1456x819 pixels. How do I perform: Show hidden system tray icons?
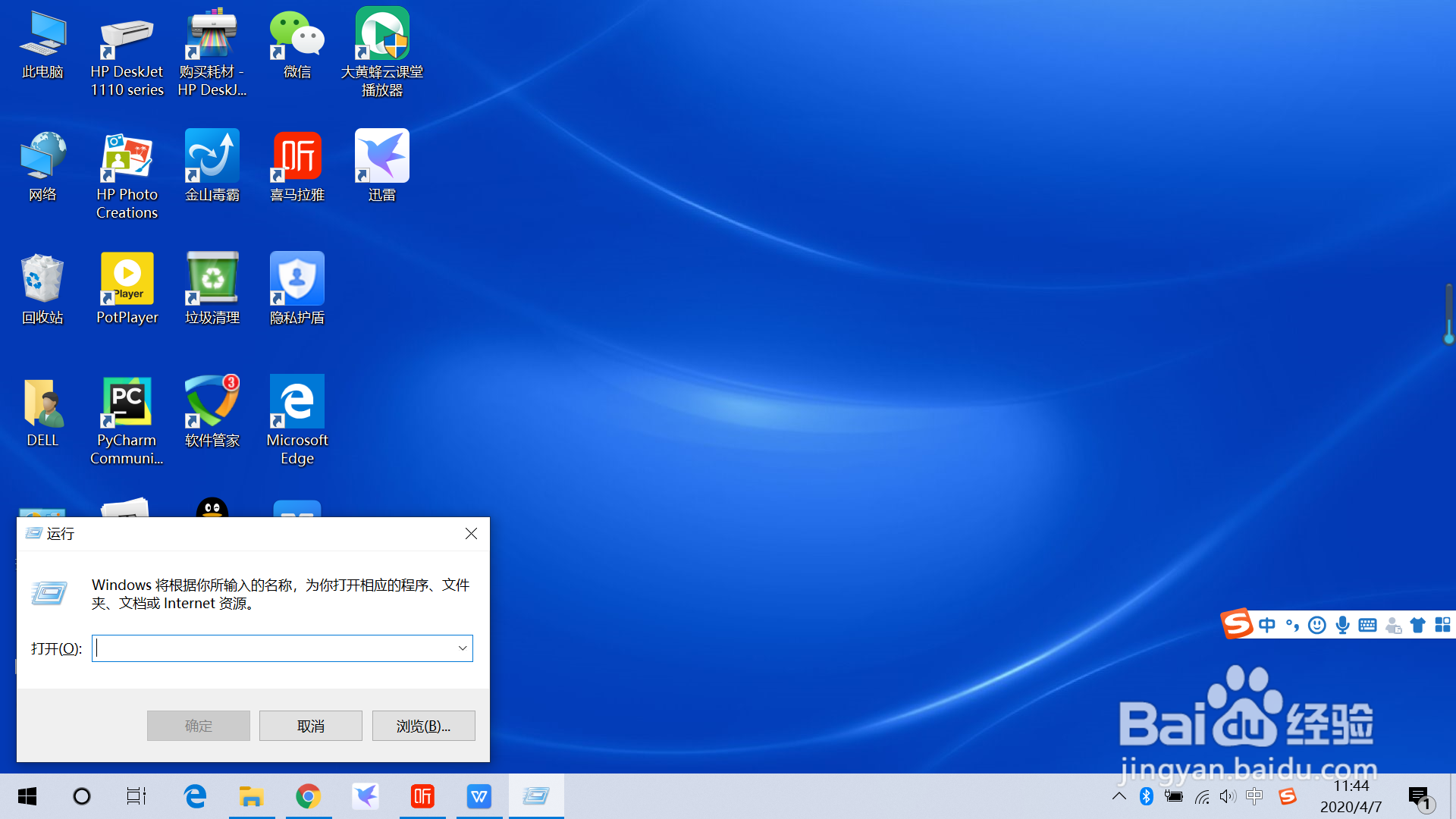click(1119, 796)
